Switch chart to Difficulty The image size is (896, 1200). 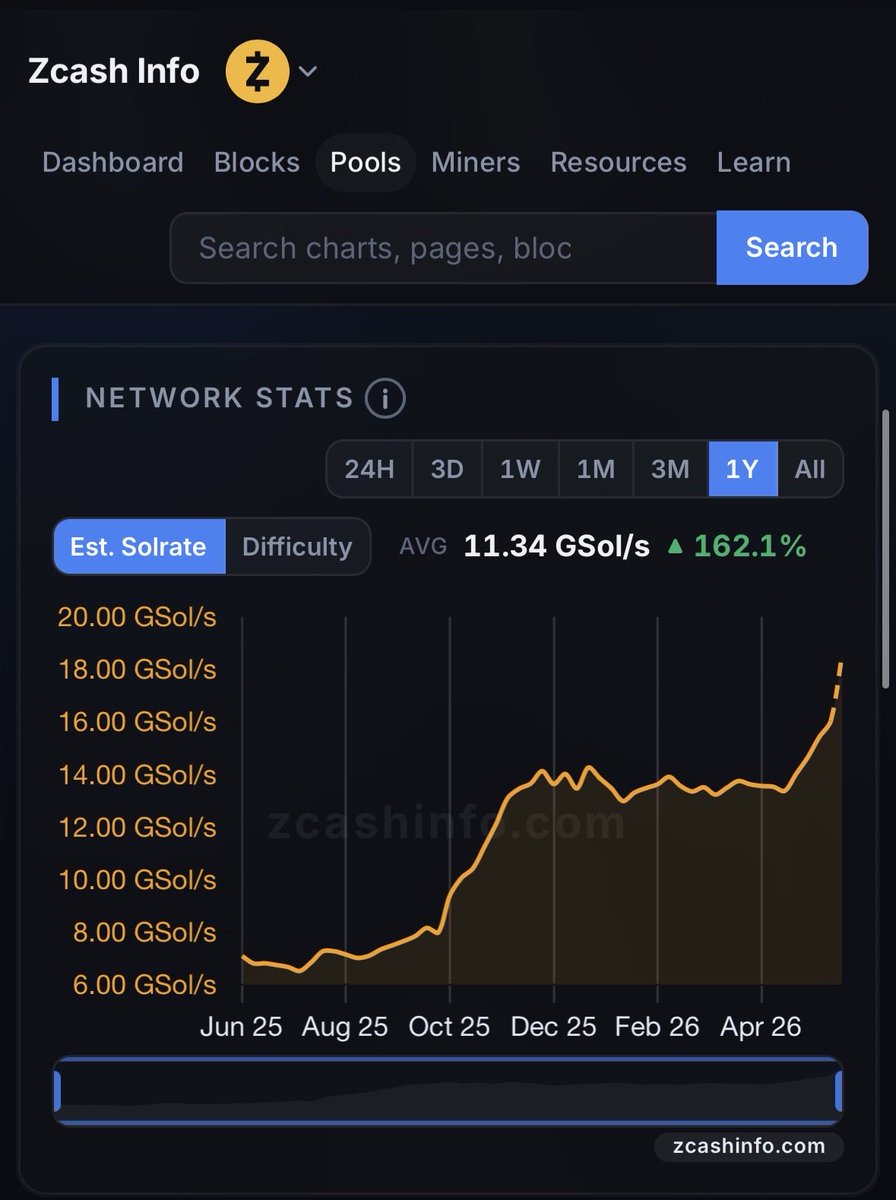(298, 546)
